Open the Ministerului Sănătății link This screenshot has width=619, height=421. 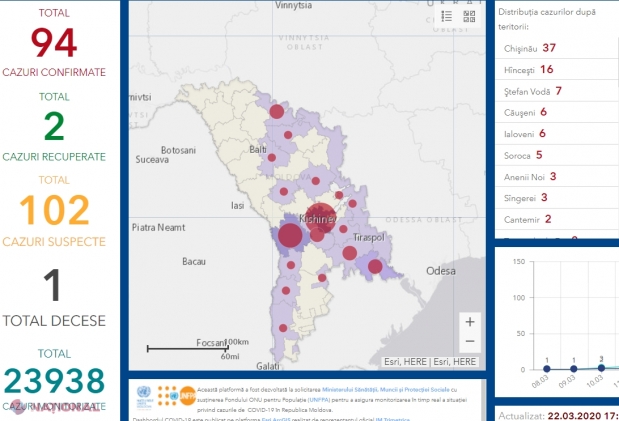point(386,390)
